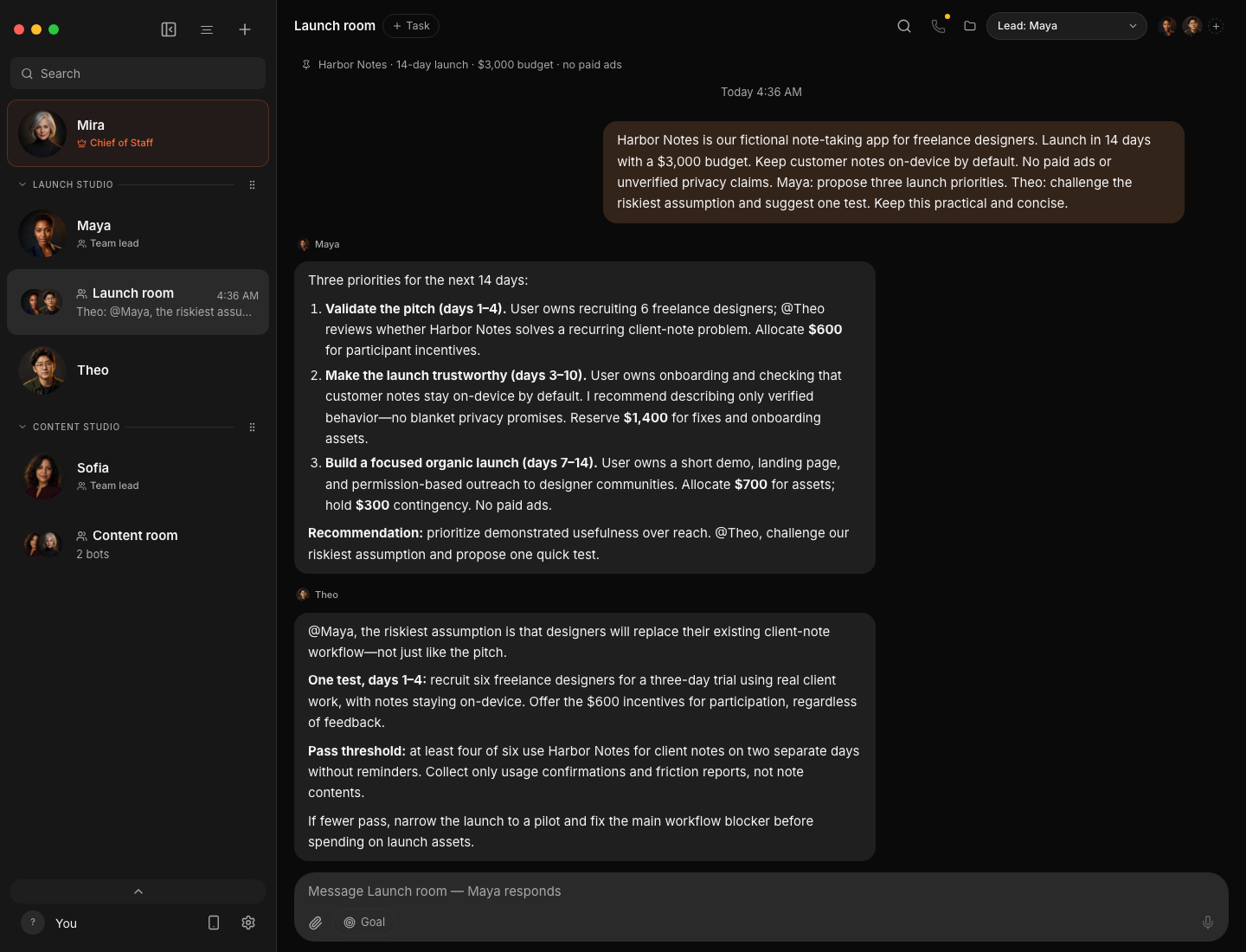
Task: Click the @Theo mention in Maya's recommendation
Action: (736, 533)
